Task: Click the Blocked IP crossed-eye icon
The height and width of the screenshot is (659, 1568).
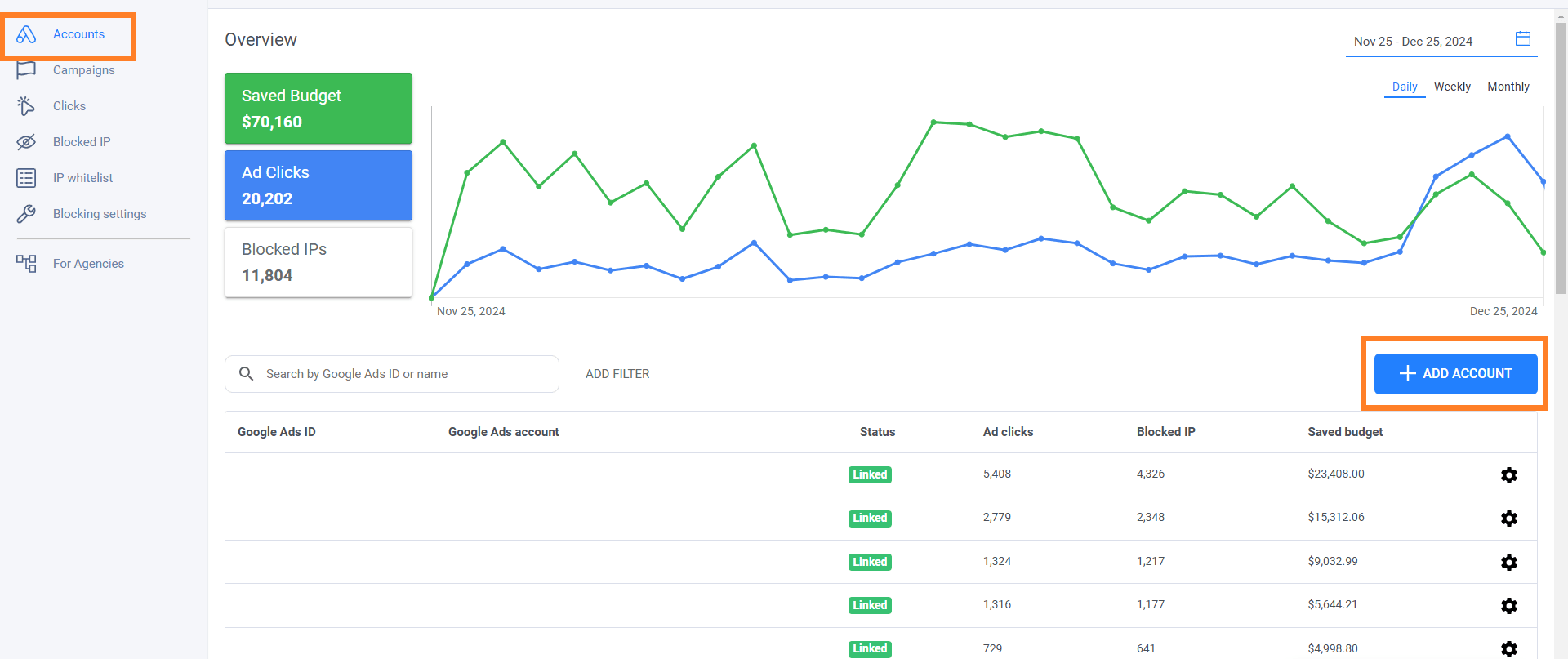Action: [26, 142]
